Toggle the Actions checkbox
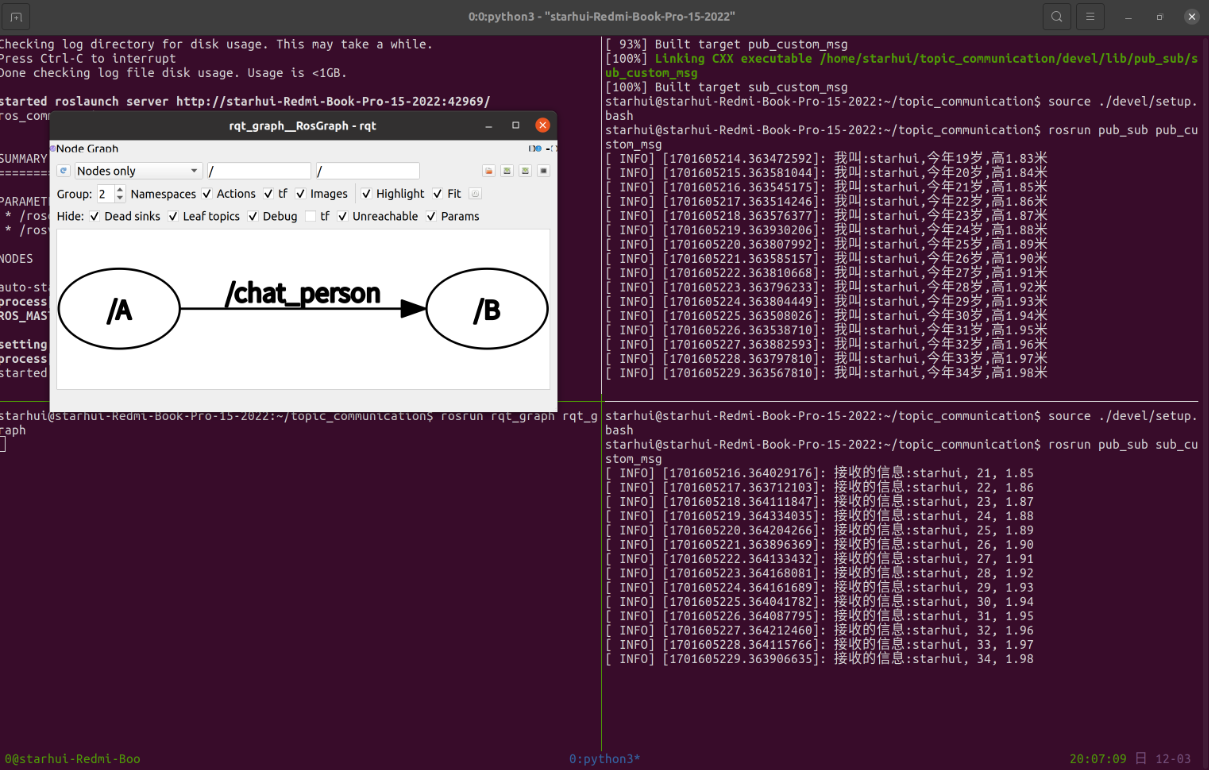This screenshot has width=1209, height=770. [x=207, y=194]
